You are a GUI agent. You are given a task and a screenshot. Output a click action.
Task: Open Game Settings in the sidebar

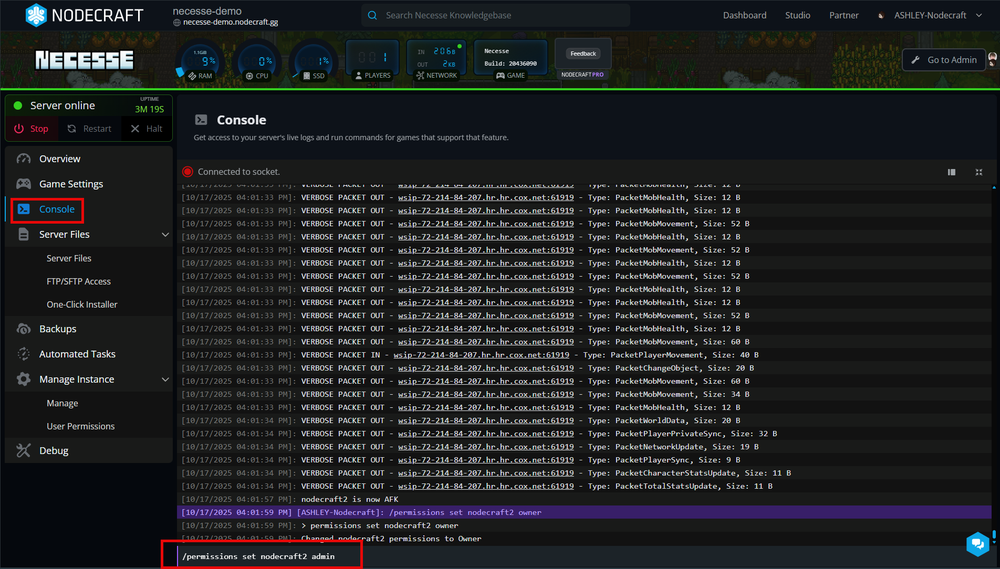[71, 184]
